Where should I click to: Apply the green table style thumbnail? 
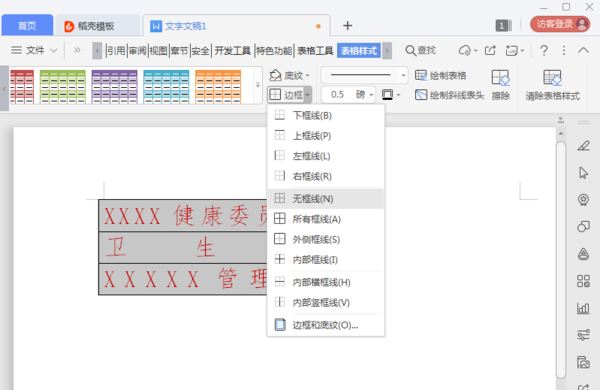(63, 87)
